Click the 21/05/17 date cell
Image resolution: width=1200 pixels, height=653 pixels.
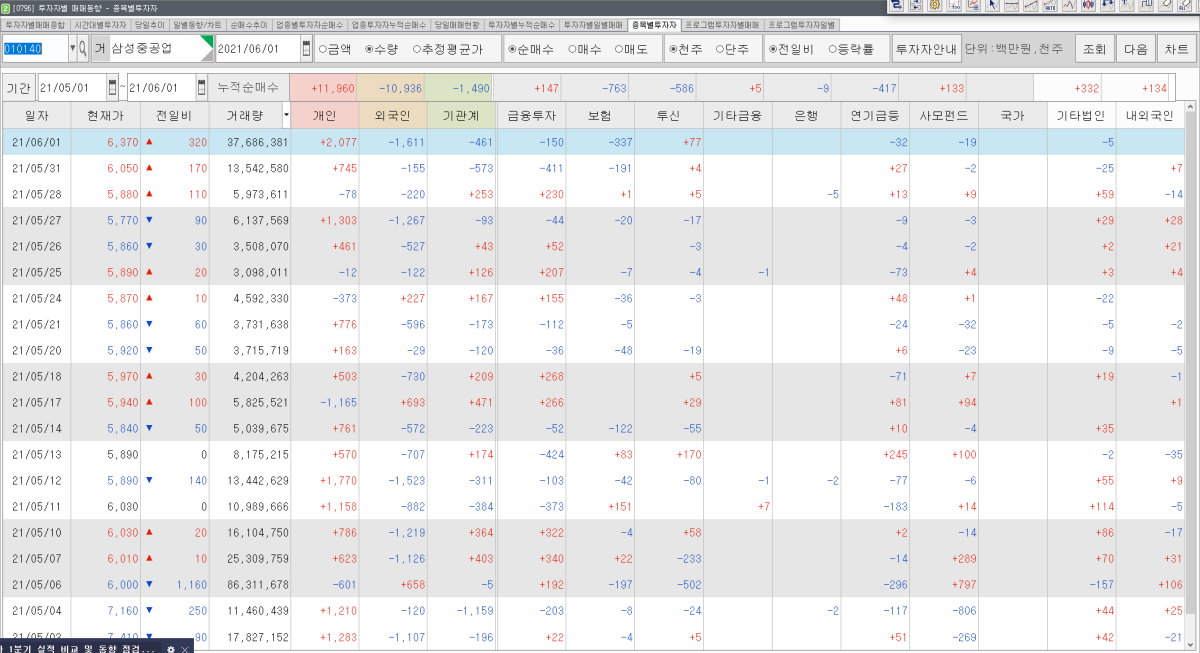[x=37, y=402]
